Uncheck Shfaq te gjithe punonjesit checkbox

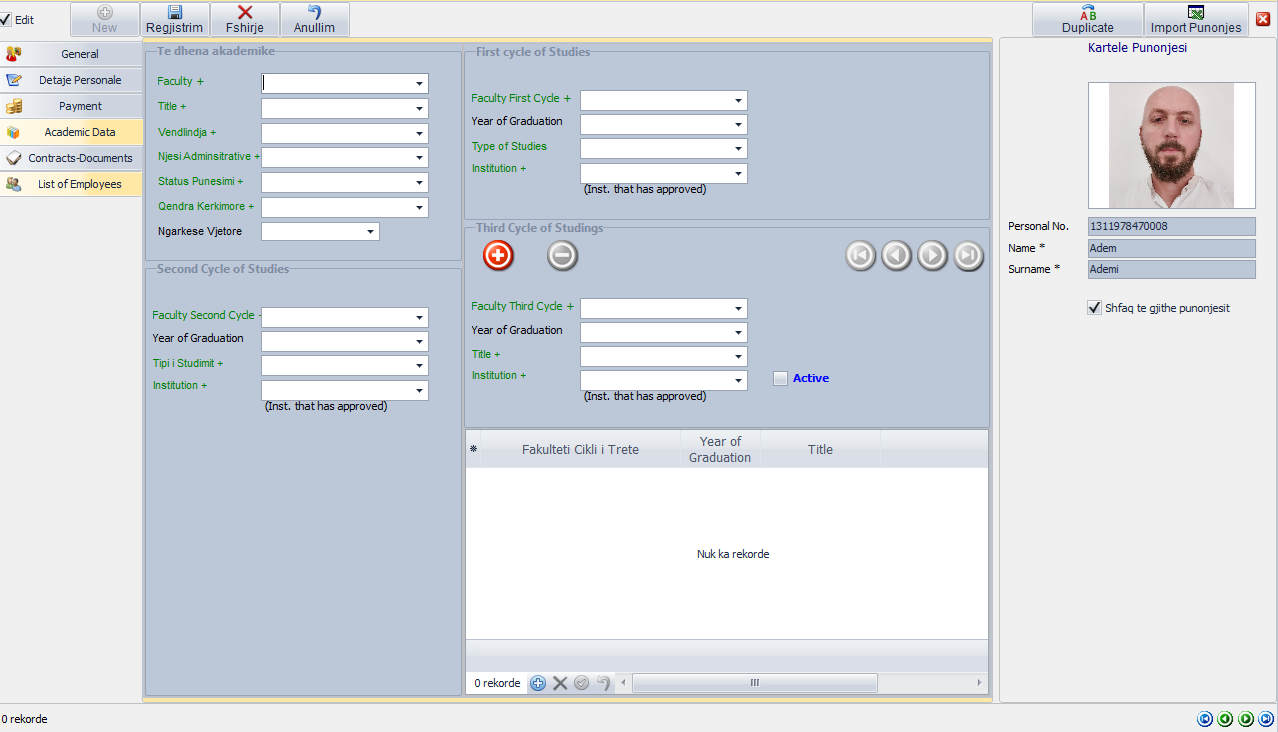tap(1094, 308)
